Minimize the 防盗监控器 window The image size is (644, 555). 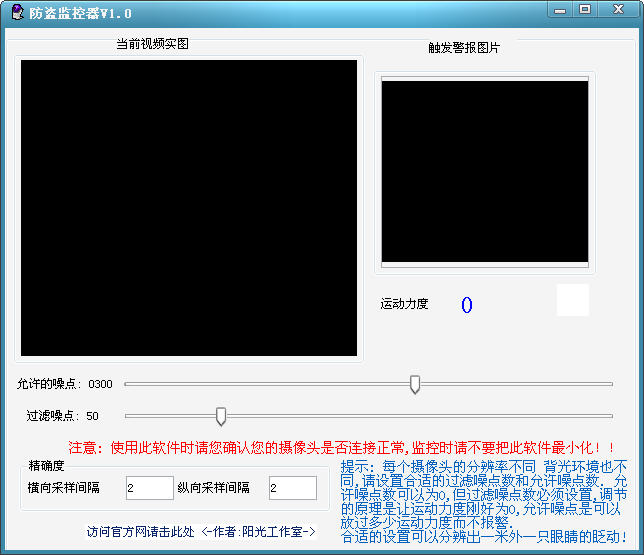561,9
